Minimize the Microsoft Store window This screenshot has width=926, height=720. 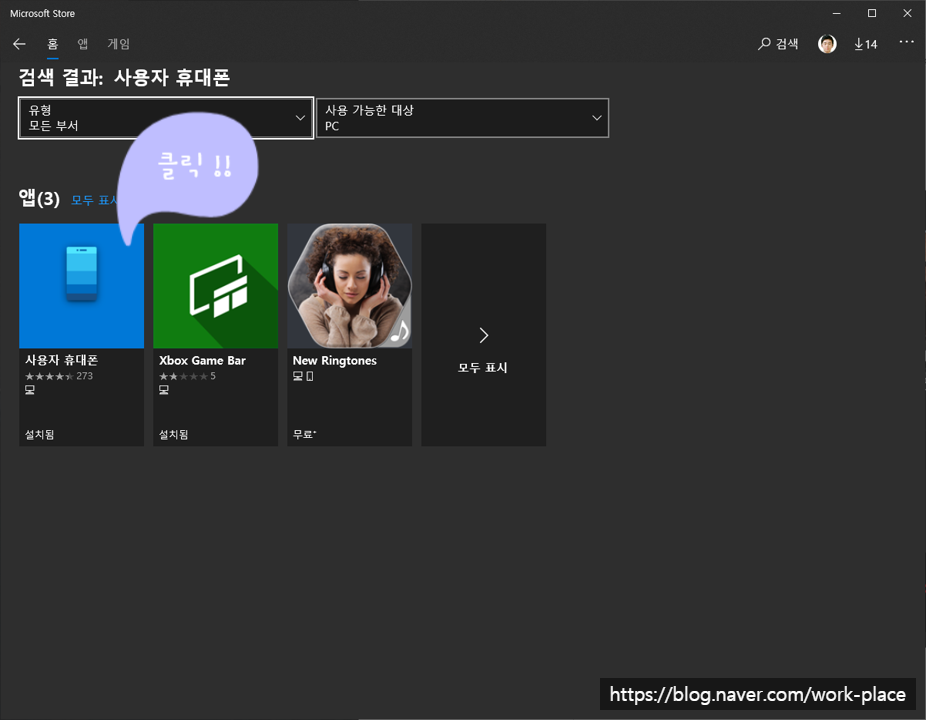(837, 13)
